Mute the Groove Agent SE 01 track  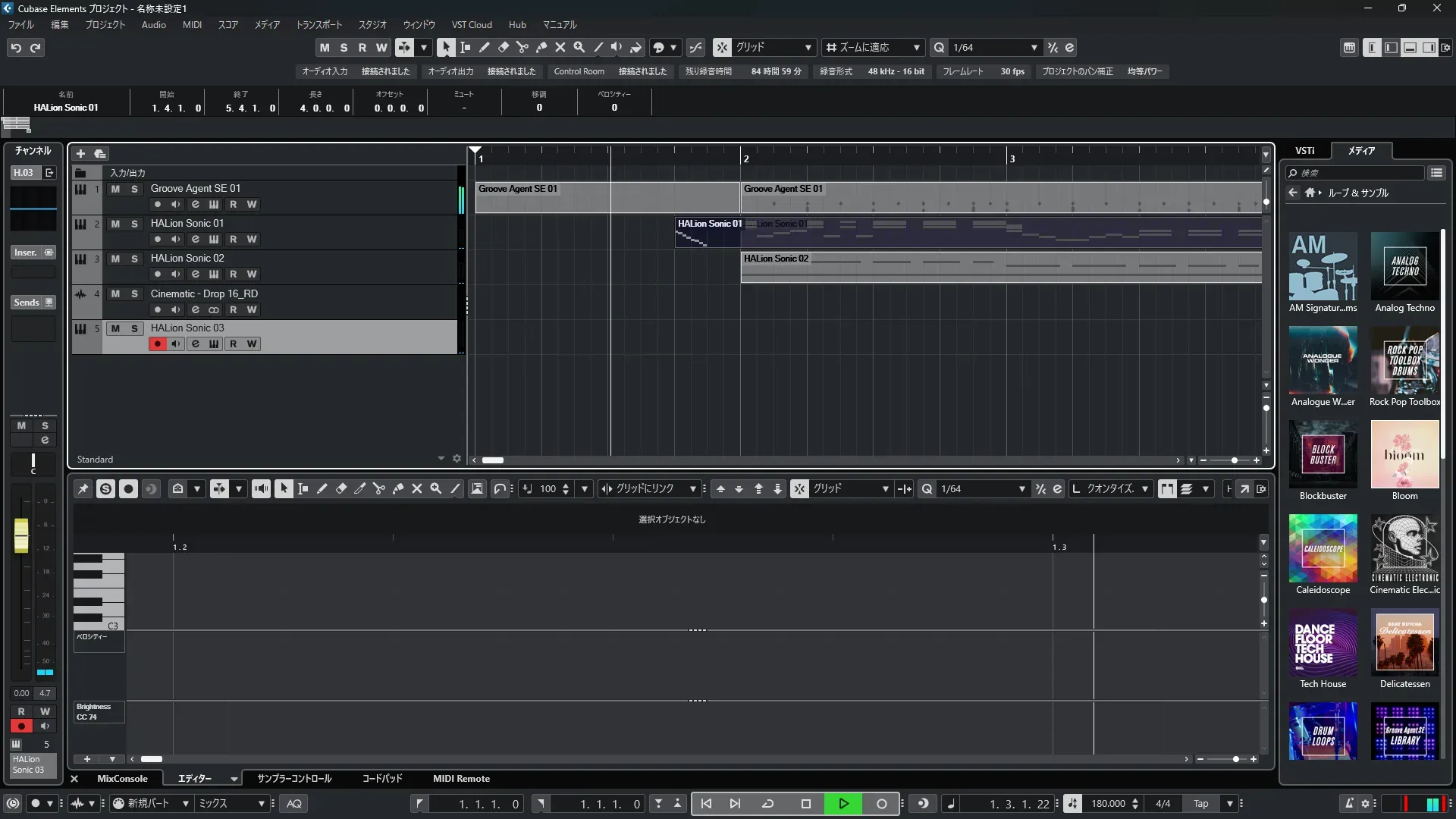[x=115, y=189]
